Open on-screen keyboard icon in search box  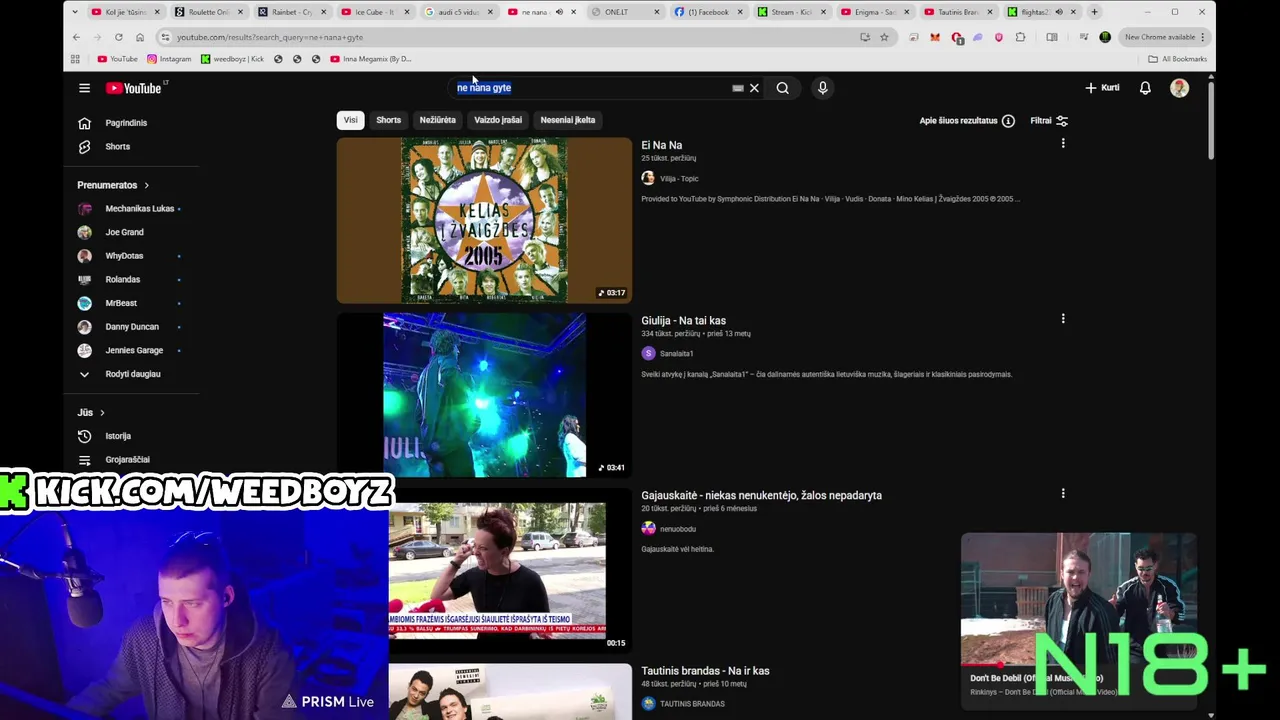[738, 88]
